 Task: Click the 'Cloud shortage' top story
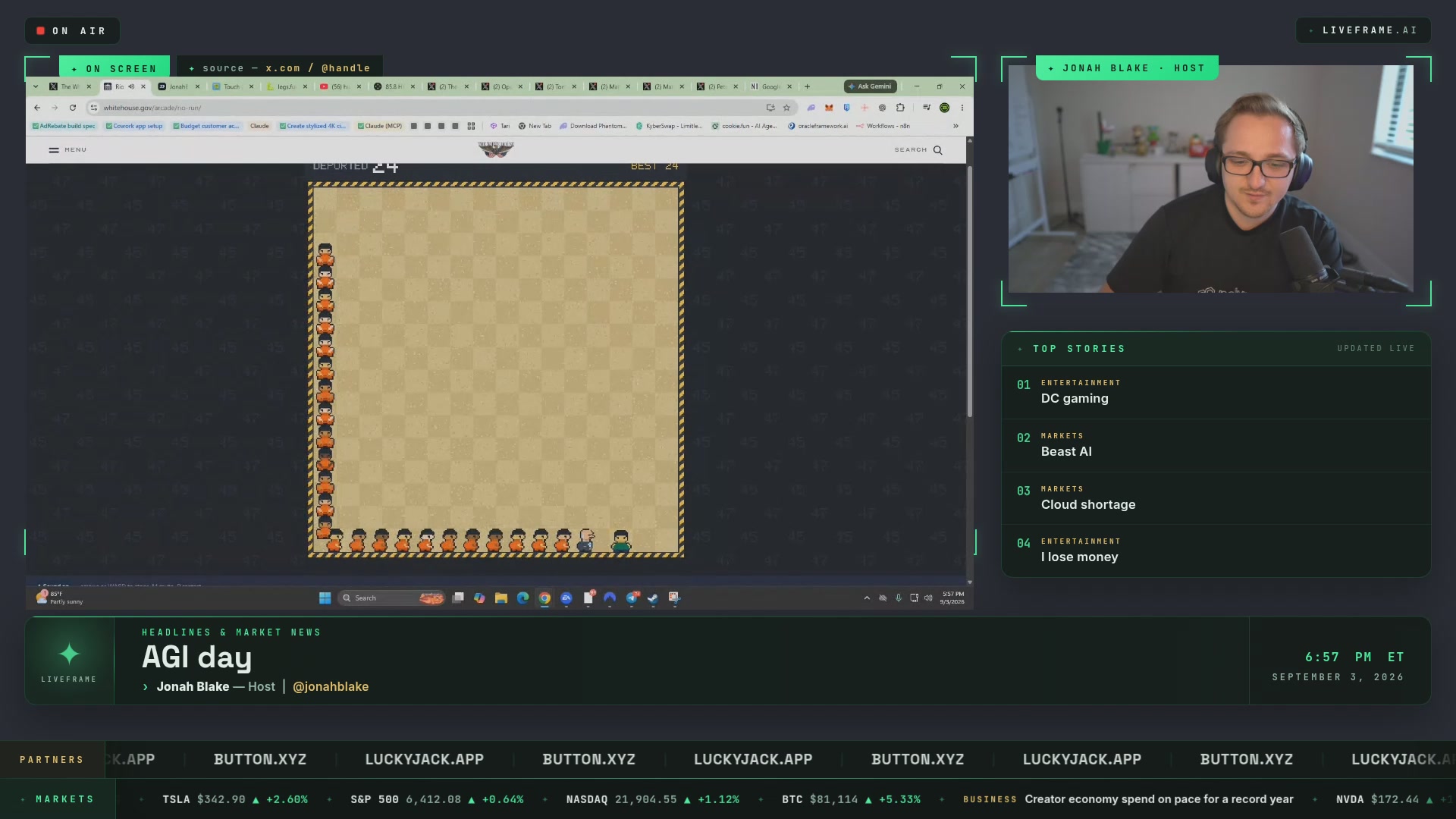[x=1216, y=498]
